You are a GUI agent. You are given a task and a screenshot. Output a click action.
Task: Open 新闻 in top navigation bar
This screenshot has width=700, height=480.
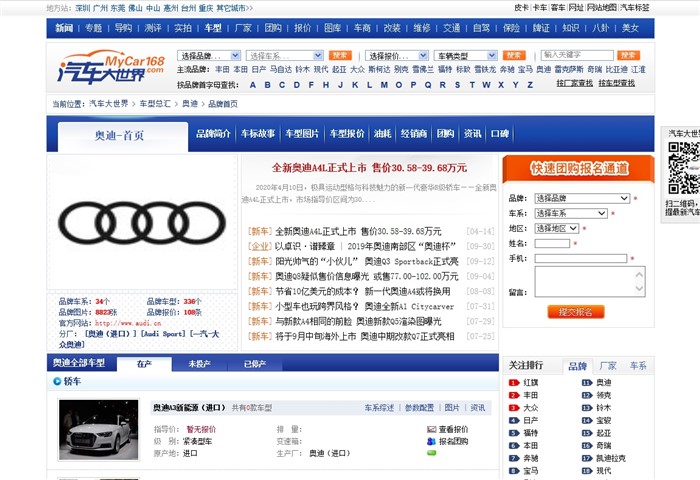(x=64, y=28)
